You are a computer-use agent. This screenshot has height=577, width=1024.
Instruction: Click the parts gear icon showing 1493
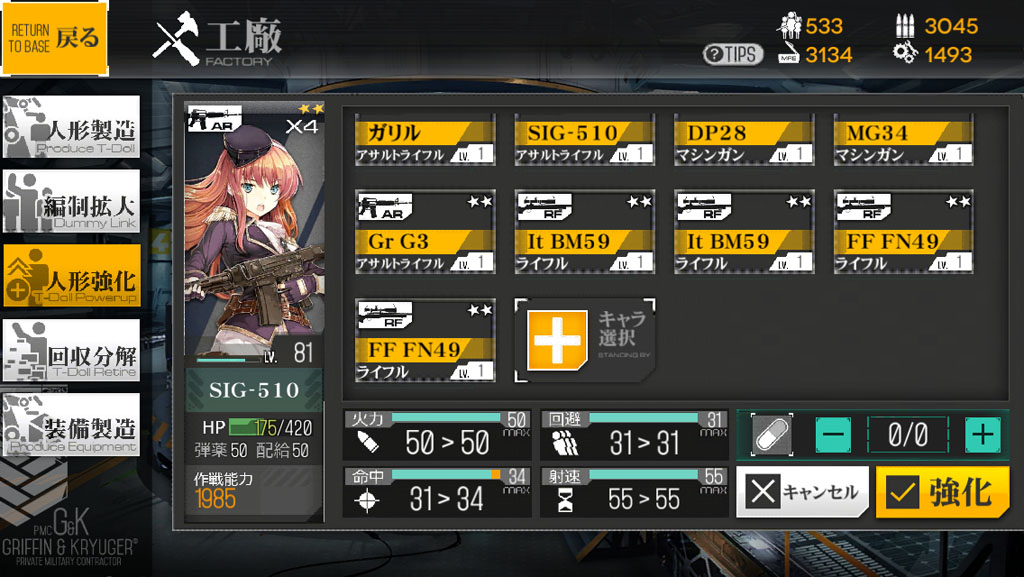point(905,53)
